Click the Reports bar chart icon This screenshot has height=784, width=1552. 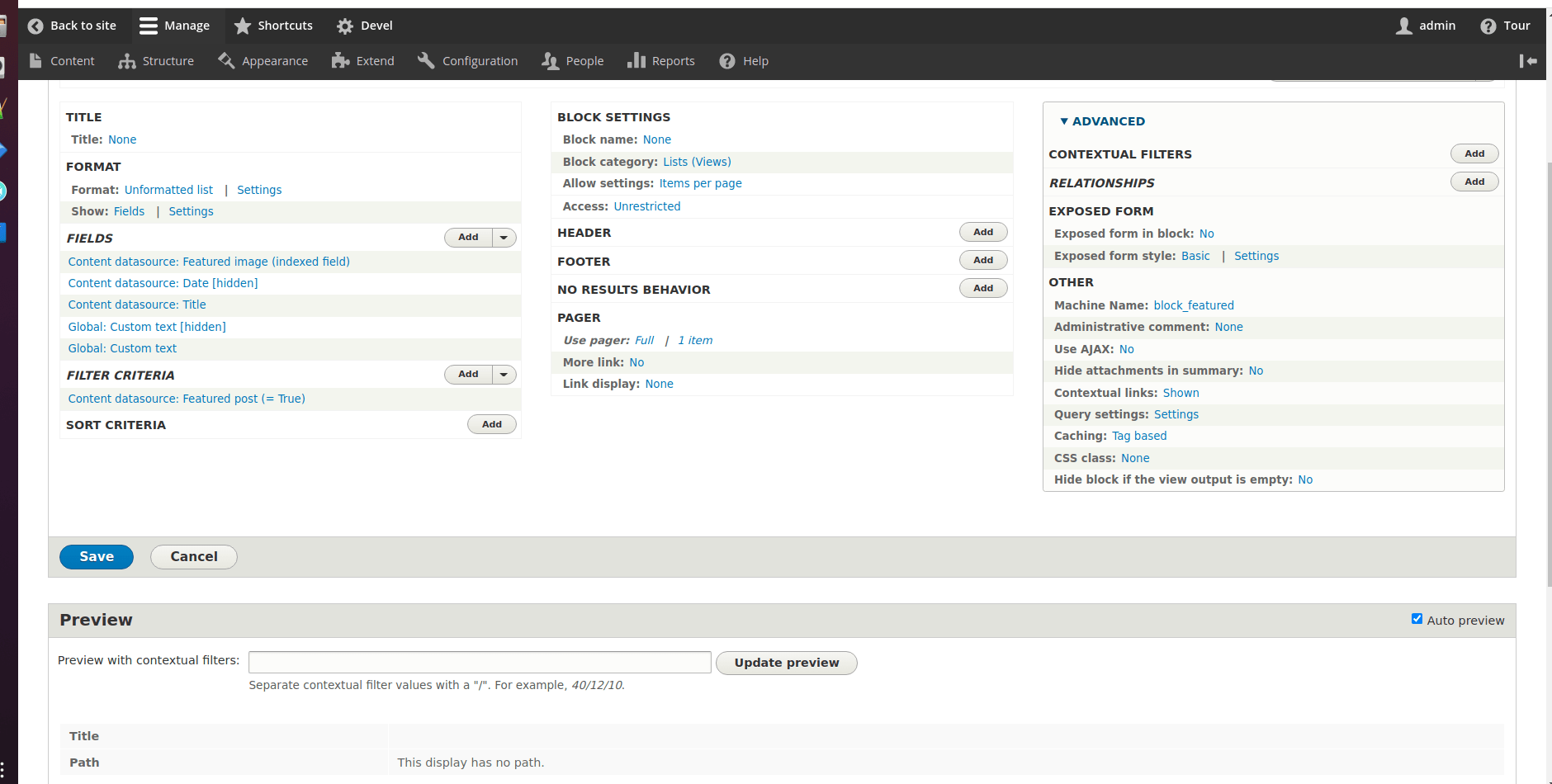pyautogui.click(x=636, y=61)
